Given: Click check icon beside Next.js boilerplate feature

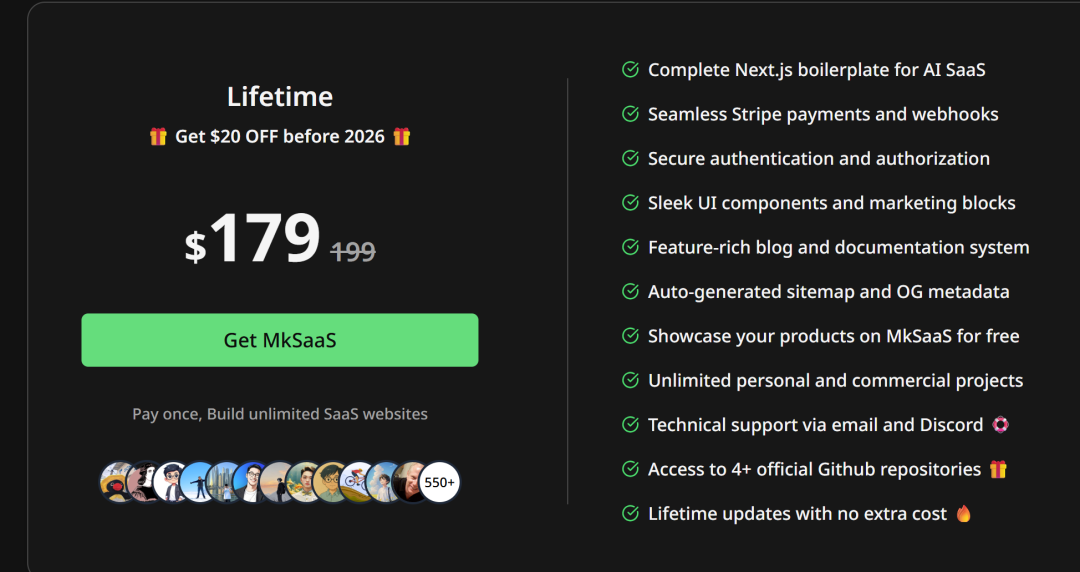Looking at the screenshot, I should tap(630, 70).
